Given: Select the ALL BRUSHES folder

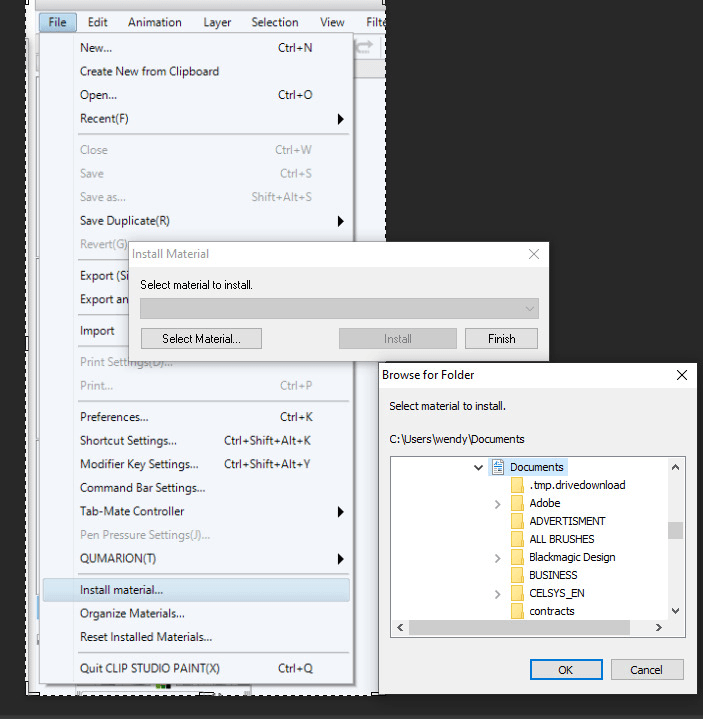Looking at the screenshot, I should (x=562, y=539).
